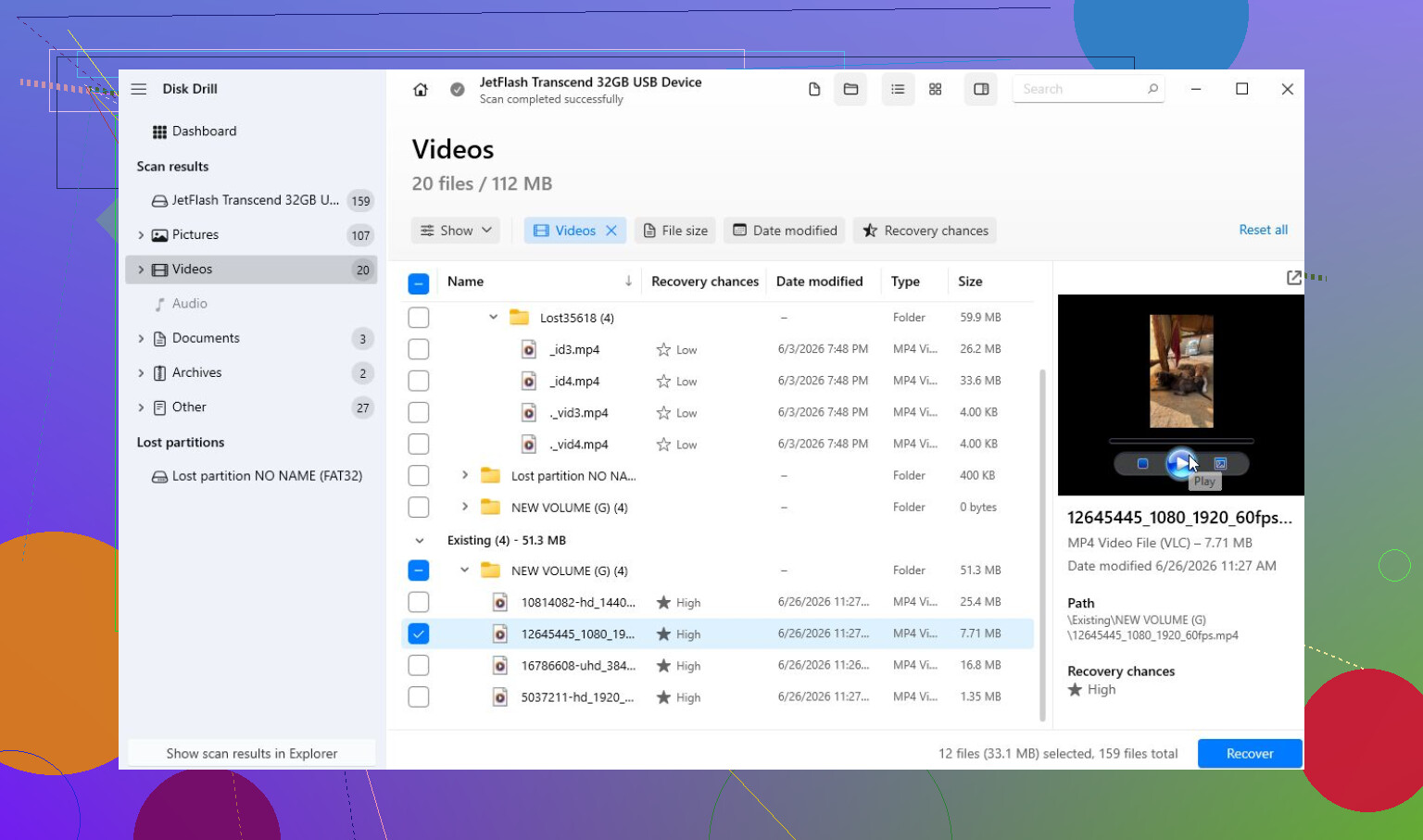Select Other in scan results

252,407
